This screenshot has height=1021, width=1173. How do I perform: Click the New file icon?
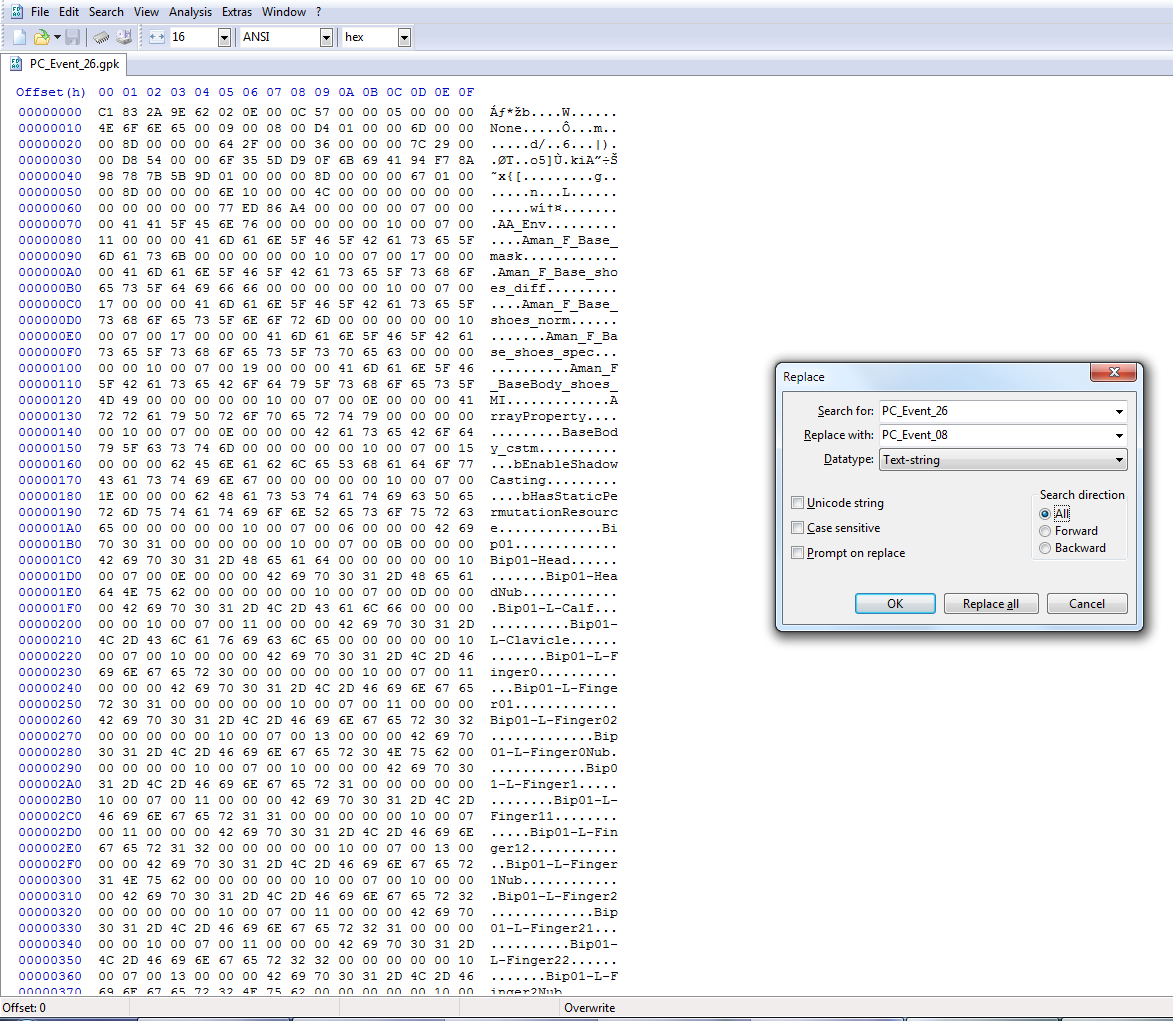19,37
